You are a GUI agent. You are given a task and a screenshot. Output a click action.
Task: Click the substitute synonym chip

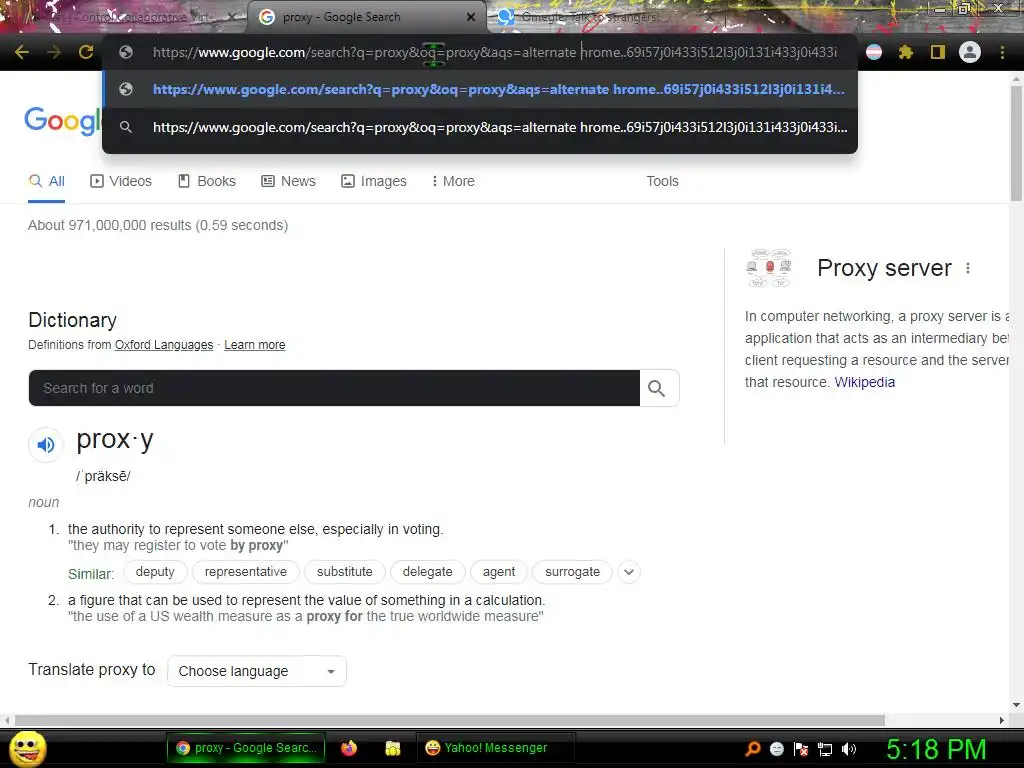click(345, 572)
